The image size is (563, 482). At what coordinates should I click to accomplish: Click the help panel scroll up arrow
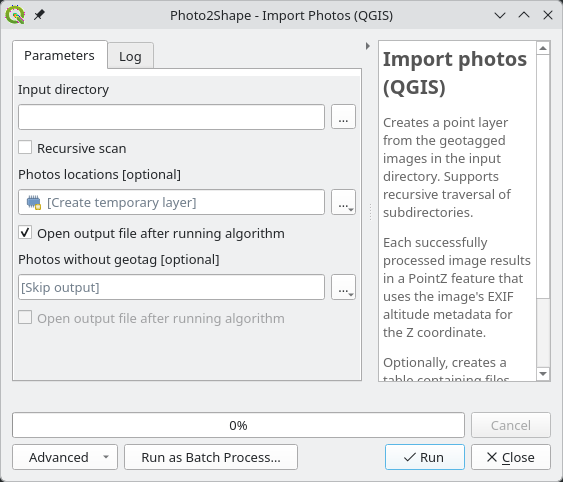pos(543,48)
